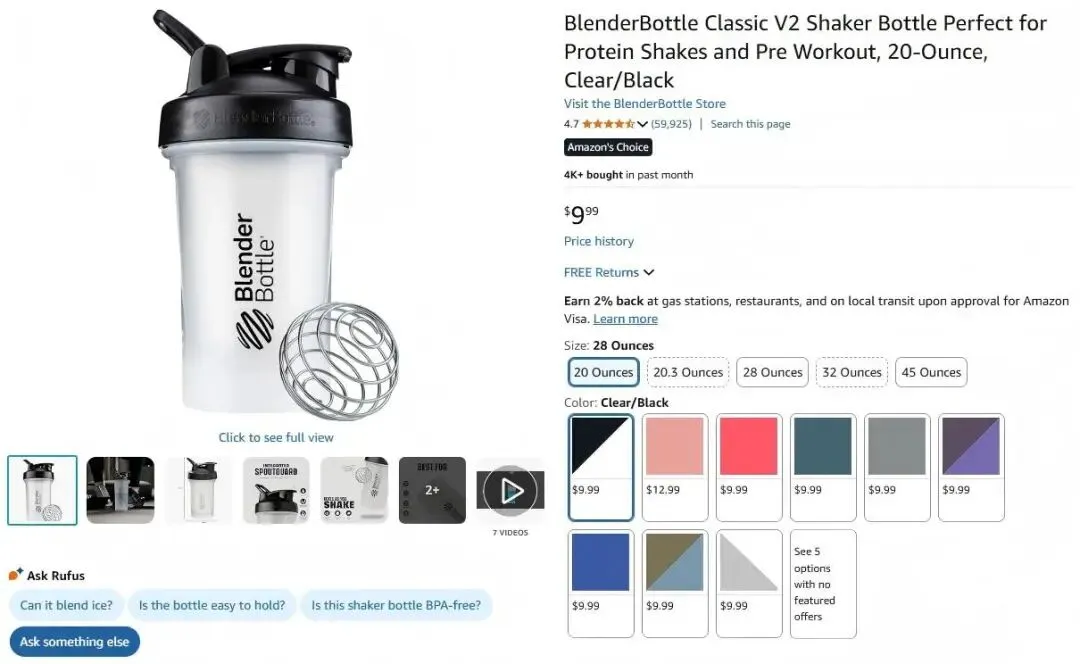1080x664 pixels.
Task: Click Learn more about Amazon Visa
Action: (625, 319)
